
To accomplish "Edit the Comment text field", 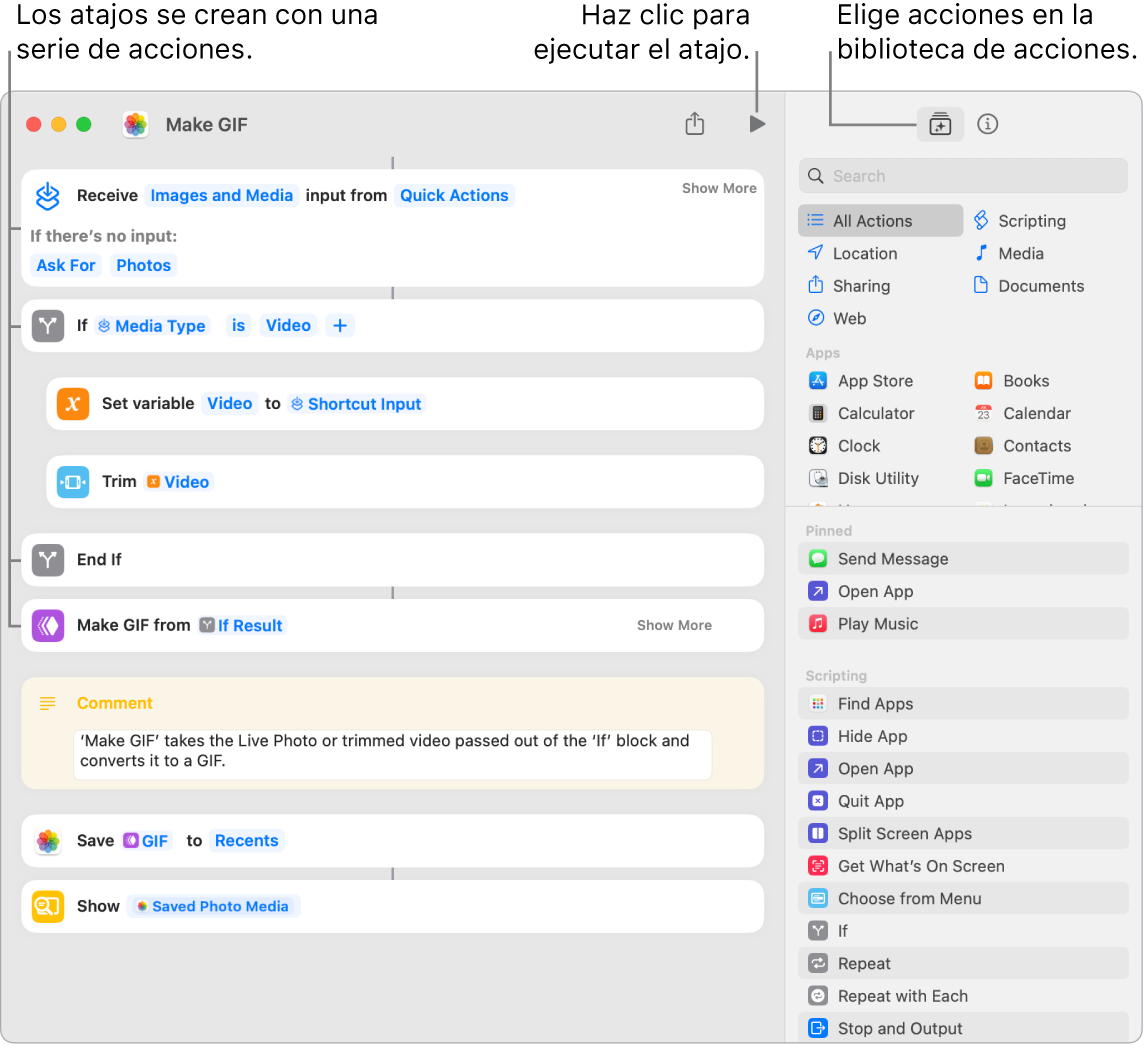I will pyautogui.click(x=393, y=755).
